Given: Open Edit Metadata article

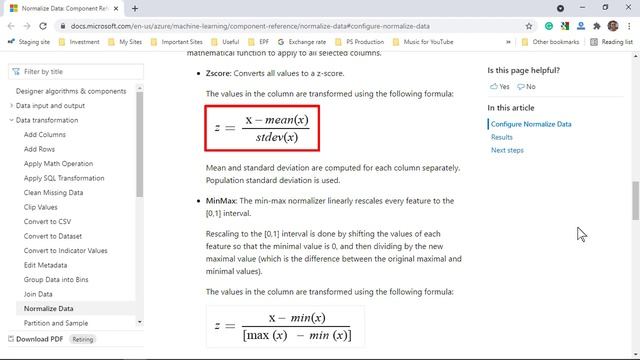Looking at the screenshot, I should [x=45, y=265].
